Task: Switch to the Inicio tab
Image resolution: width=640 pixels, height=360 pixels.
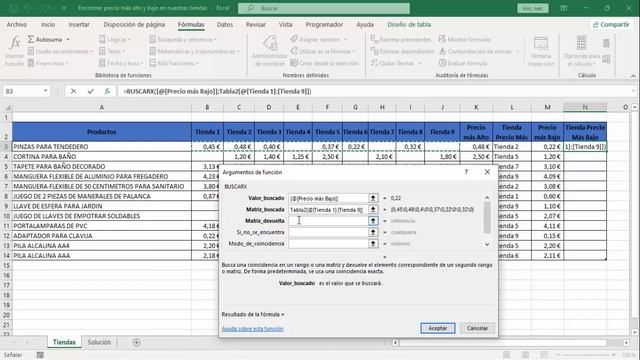Action: pyautogui.click(x=48, y=24)
